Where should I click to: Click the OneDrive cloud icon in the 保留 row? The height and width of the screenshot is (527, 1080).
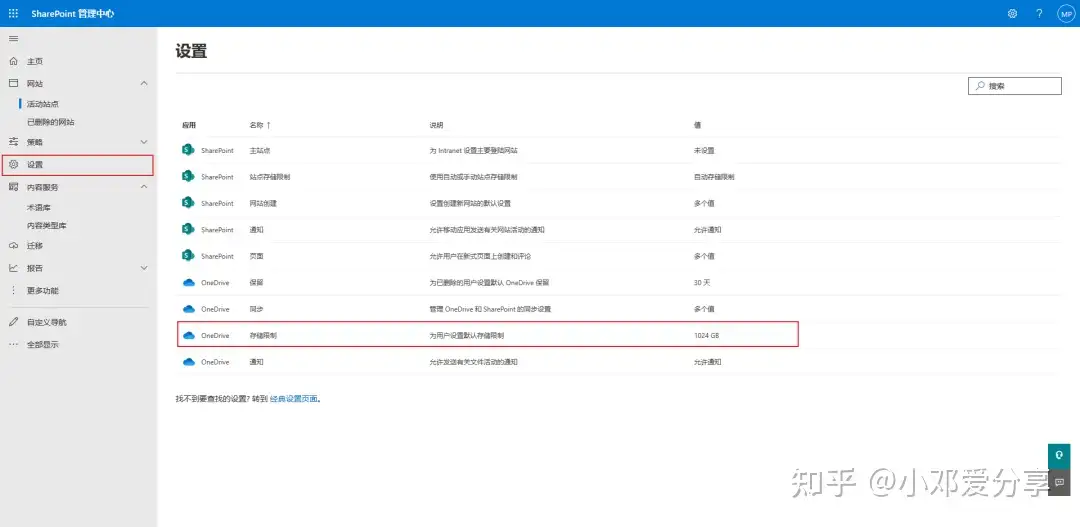pos(189,282)
